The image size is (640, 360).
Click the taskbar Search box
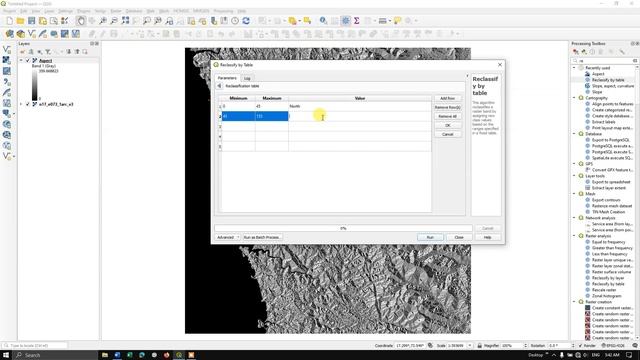coord(55,355)
